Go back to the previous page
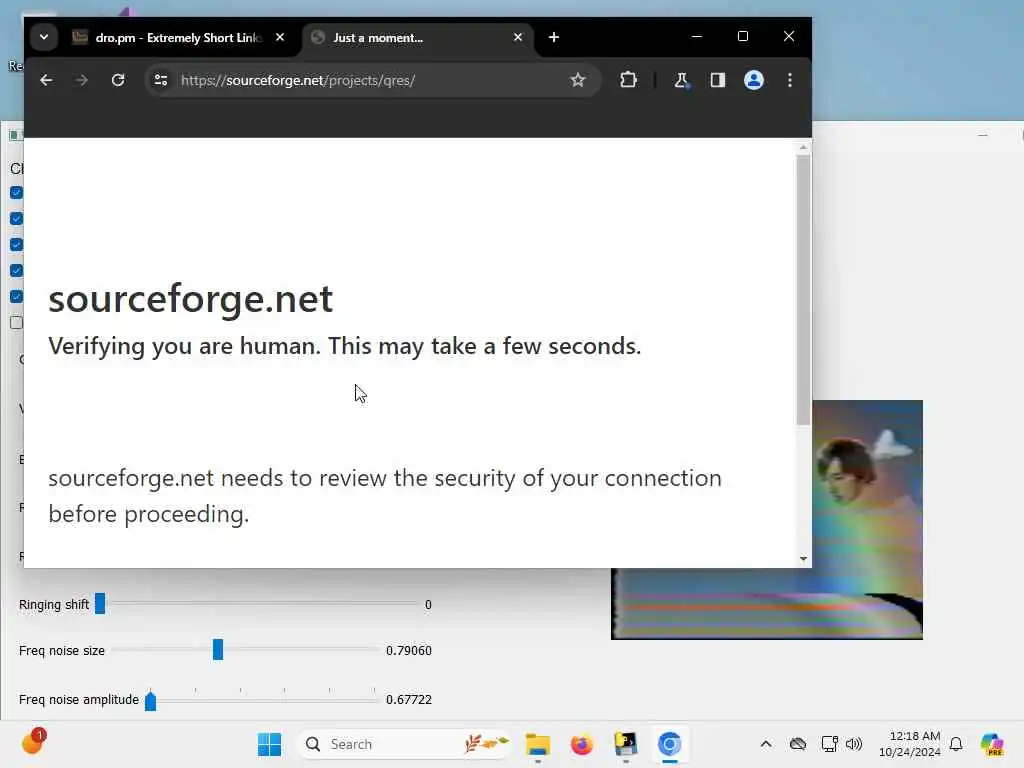 tap(46, 80)
